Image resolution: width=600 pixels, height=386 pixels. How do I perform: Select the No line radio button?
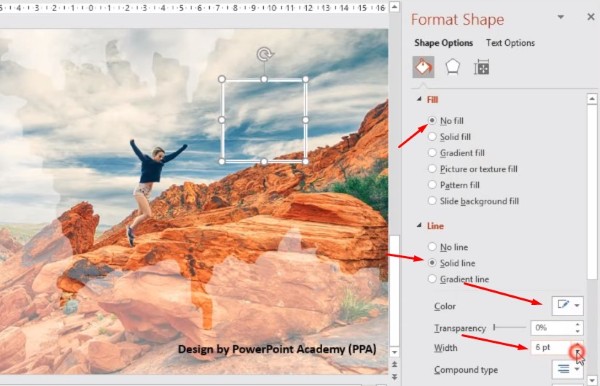click(x=432, y=247)
